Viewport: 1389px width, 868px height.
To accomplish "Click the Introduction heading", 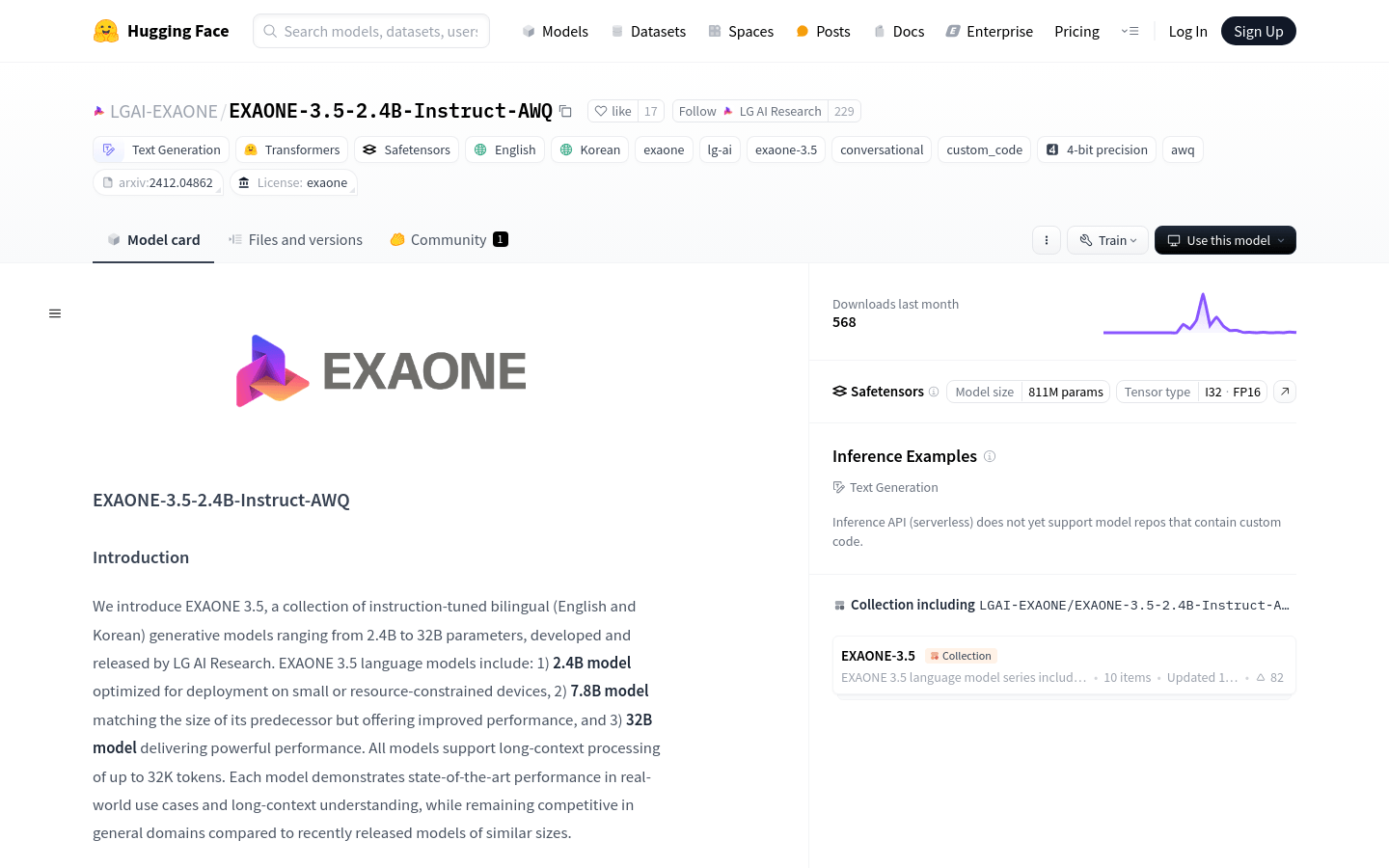I will (141, 557).
